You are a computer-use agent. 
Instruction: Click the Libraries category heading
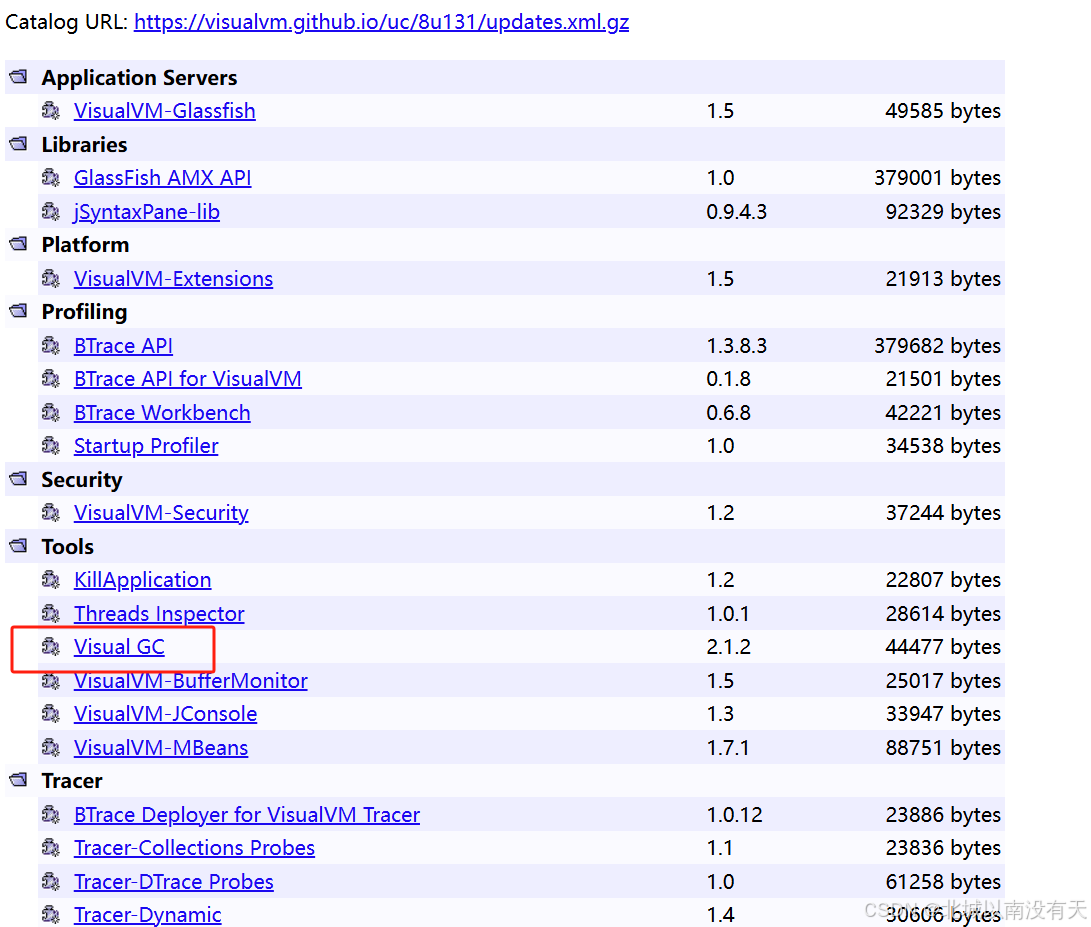coord(84,145)
